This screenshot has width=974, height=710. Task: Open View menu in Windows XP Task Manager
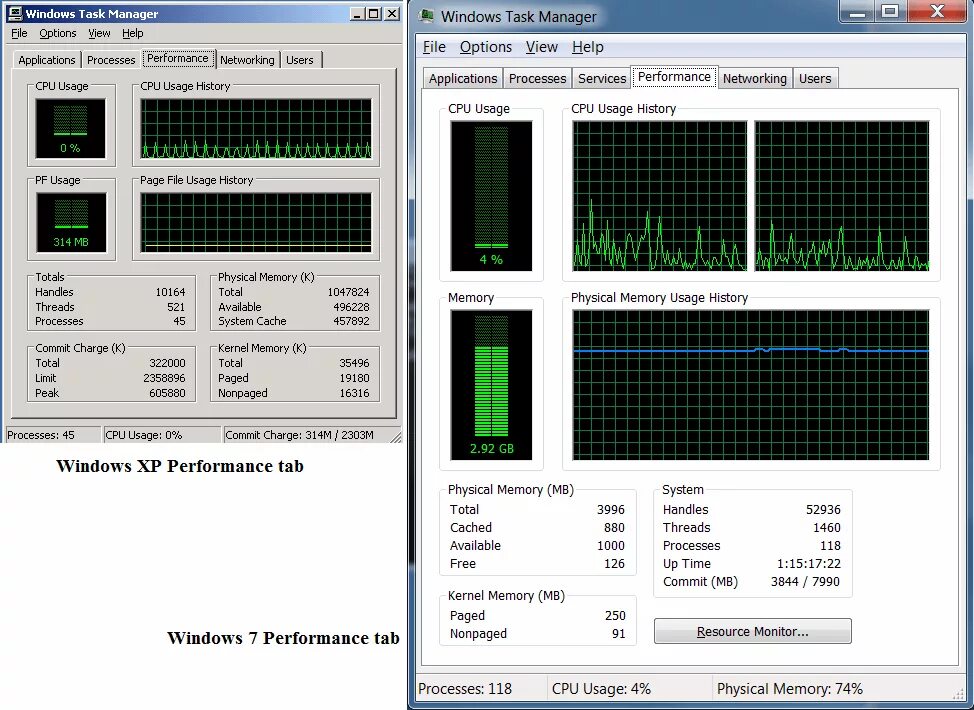coord(99,34)
